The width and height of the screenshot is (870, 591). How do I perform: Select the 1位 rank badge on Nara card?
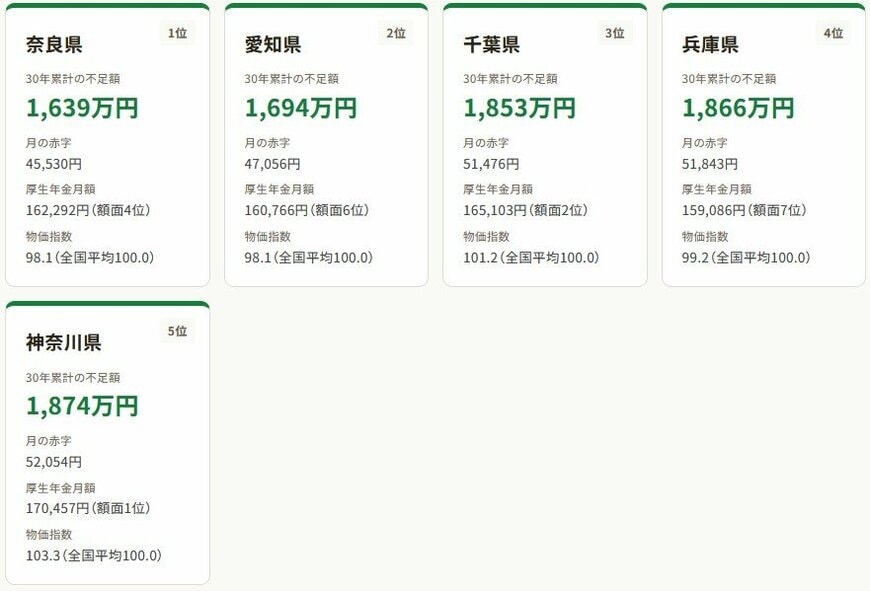click(174, 33)
